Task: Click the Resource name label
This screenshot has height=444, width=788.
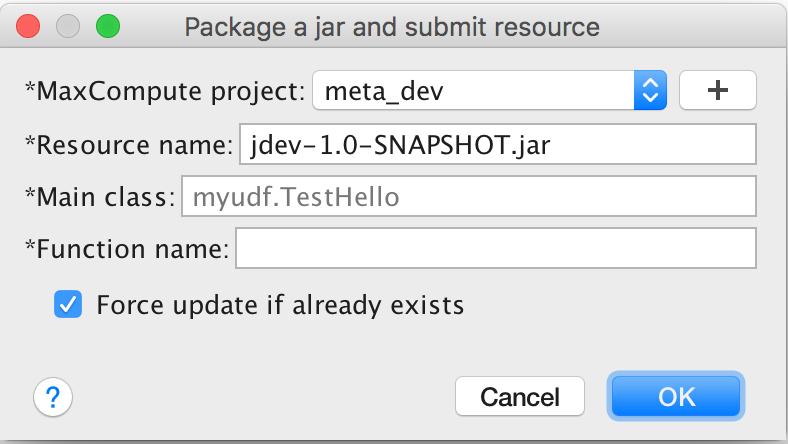Action: coord(129,145)
